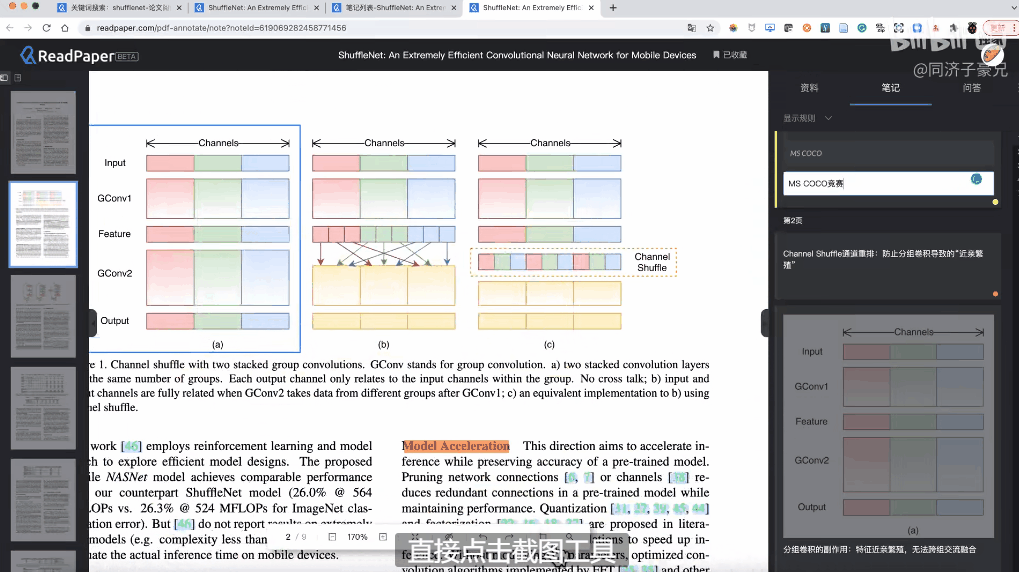Open the extensions puzzle piece menu
Viewport: 1019px width, 572px height.
953,28
